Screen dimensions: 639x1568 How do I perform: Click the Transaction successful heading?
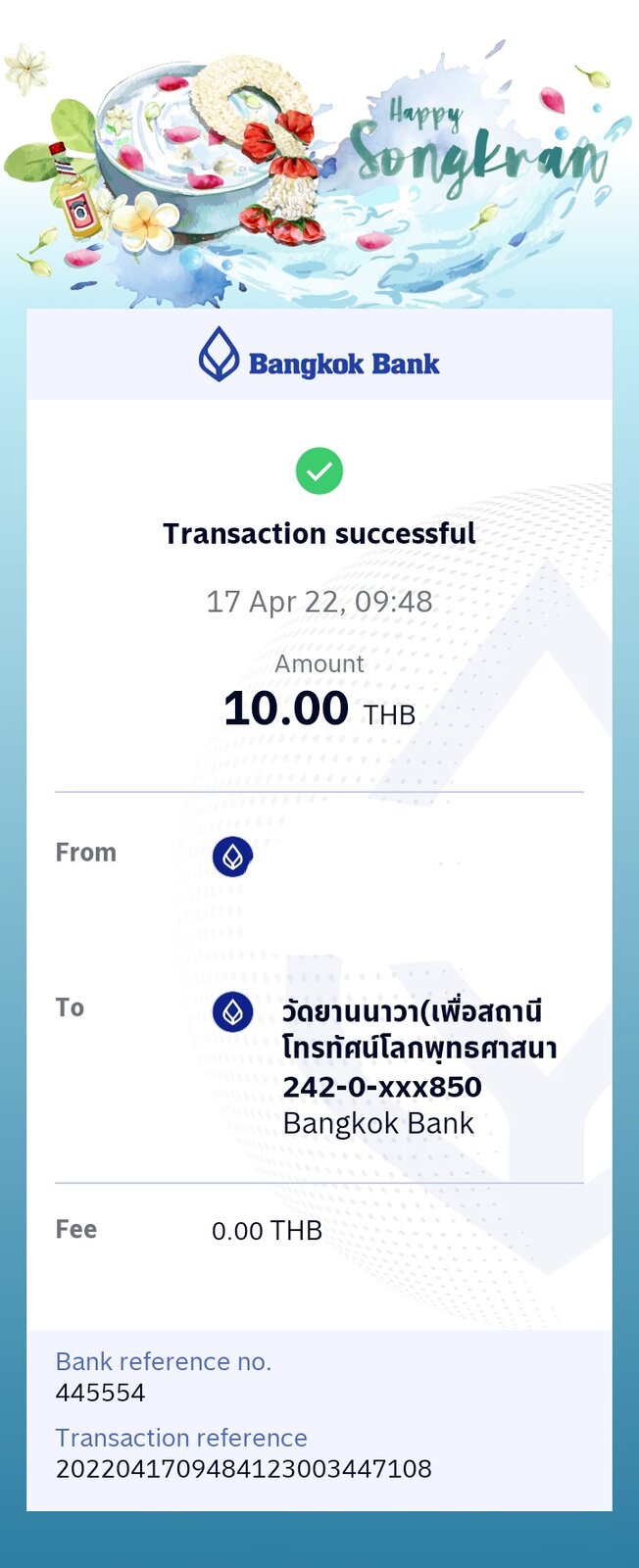[x=319, y=533]
